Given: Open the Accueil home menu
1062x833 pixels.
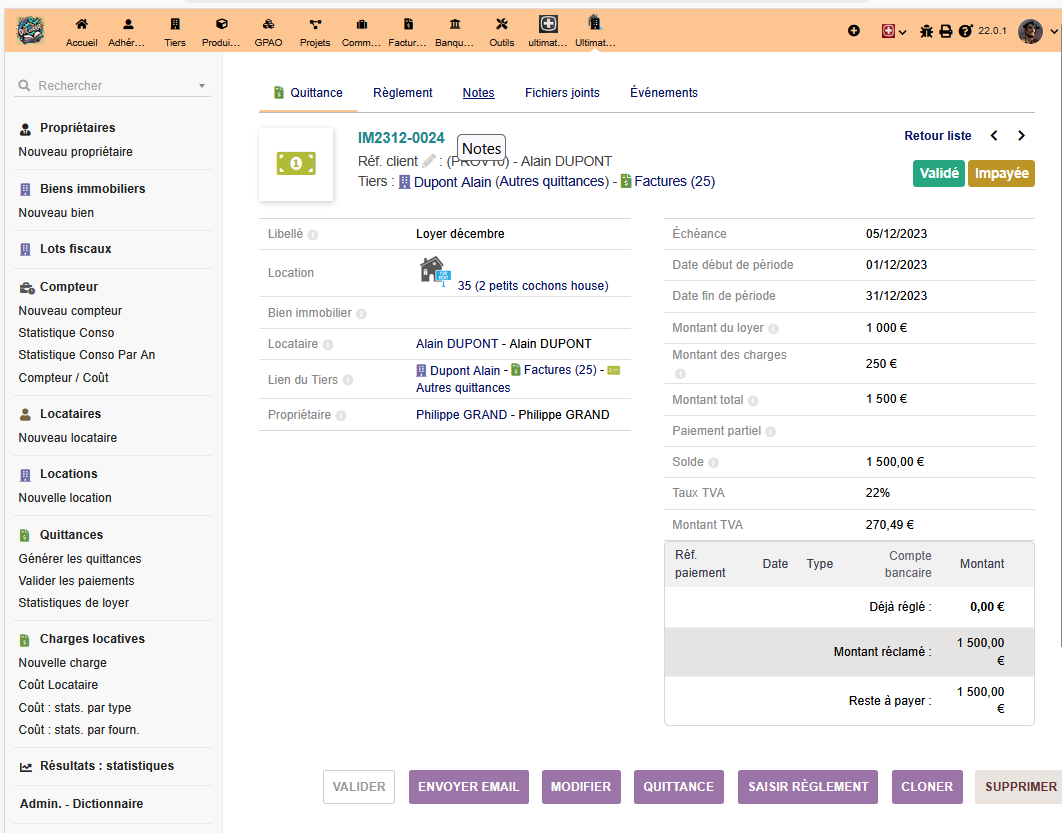Looking at the screenshot, I should 81,31.
